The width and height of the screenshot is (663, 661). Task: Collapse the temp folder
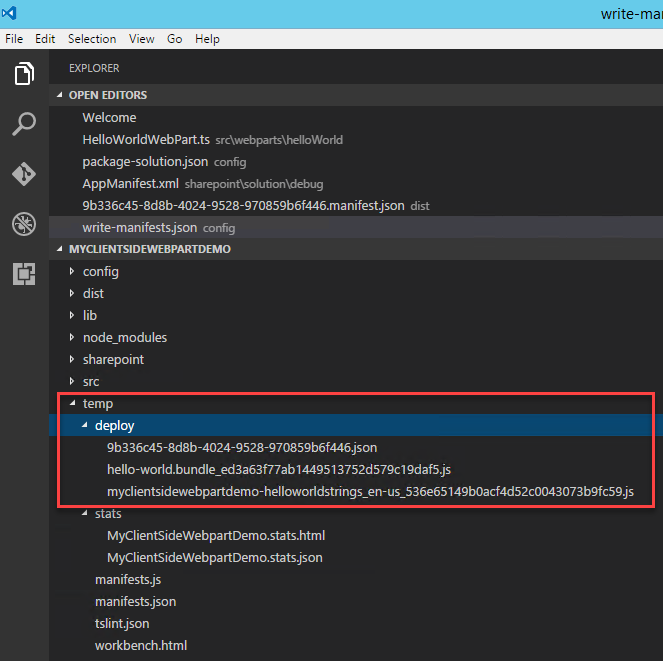[x=72, y=403]
